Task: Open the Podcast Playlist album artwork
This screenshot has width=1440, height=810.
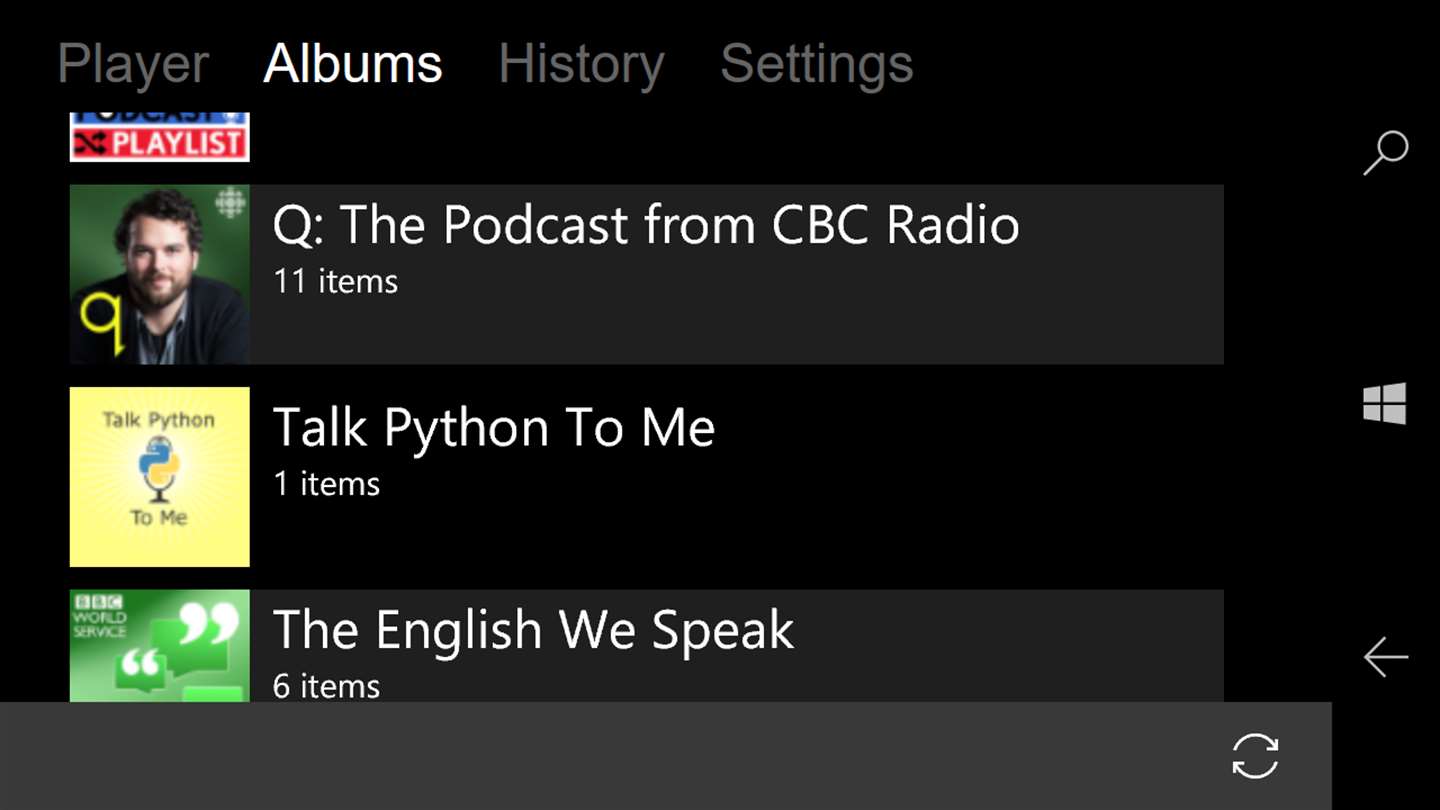Action: point(160,138)
